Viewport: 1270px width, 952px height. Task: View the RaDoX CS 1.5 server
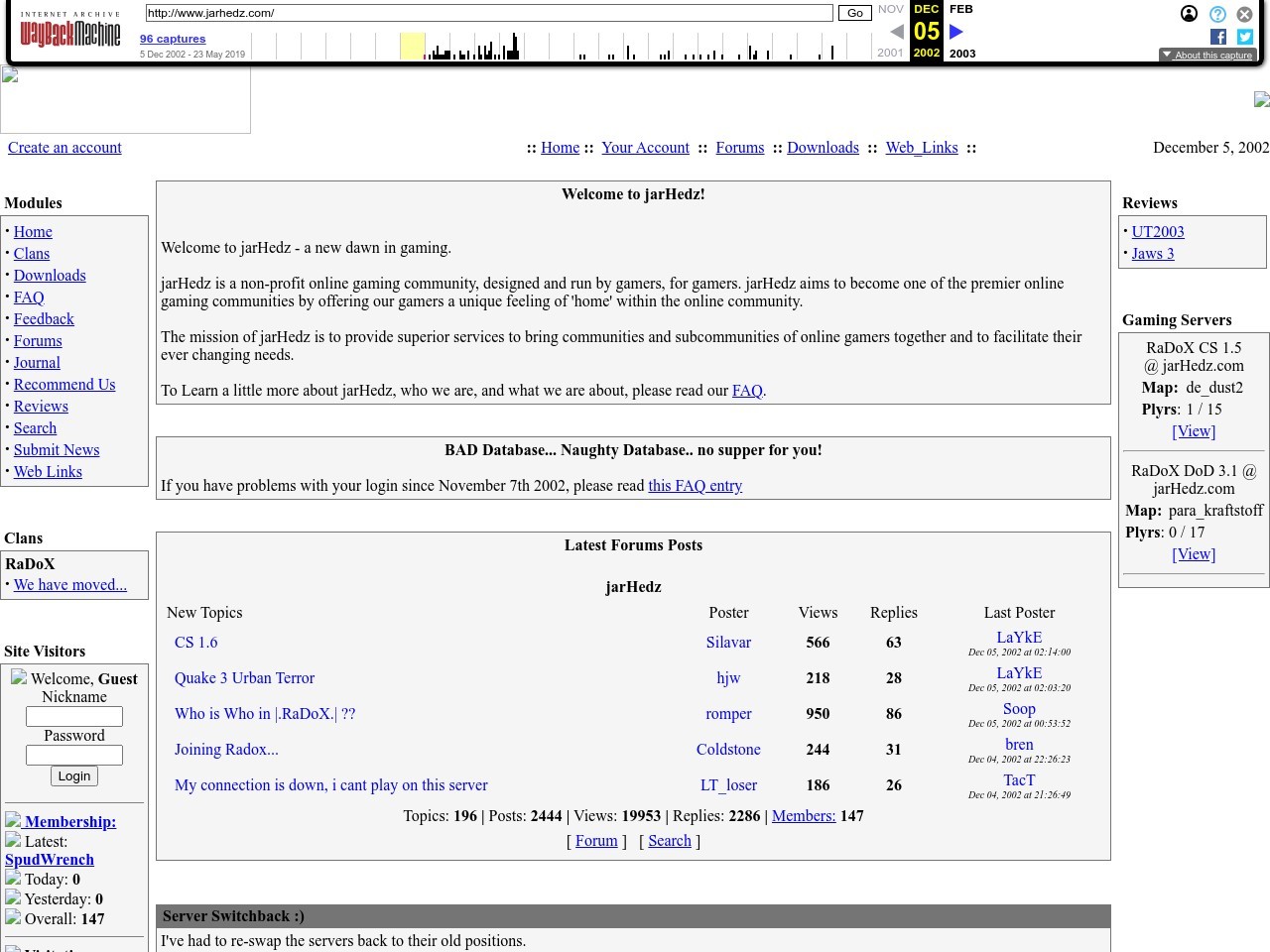(x=1194, y=431)
